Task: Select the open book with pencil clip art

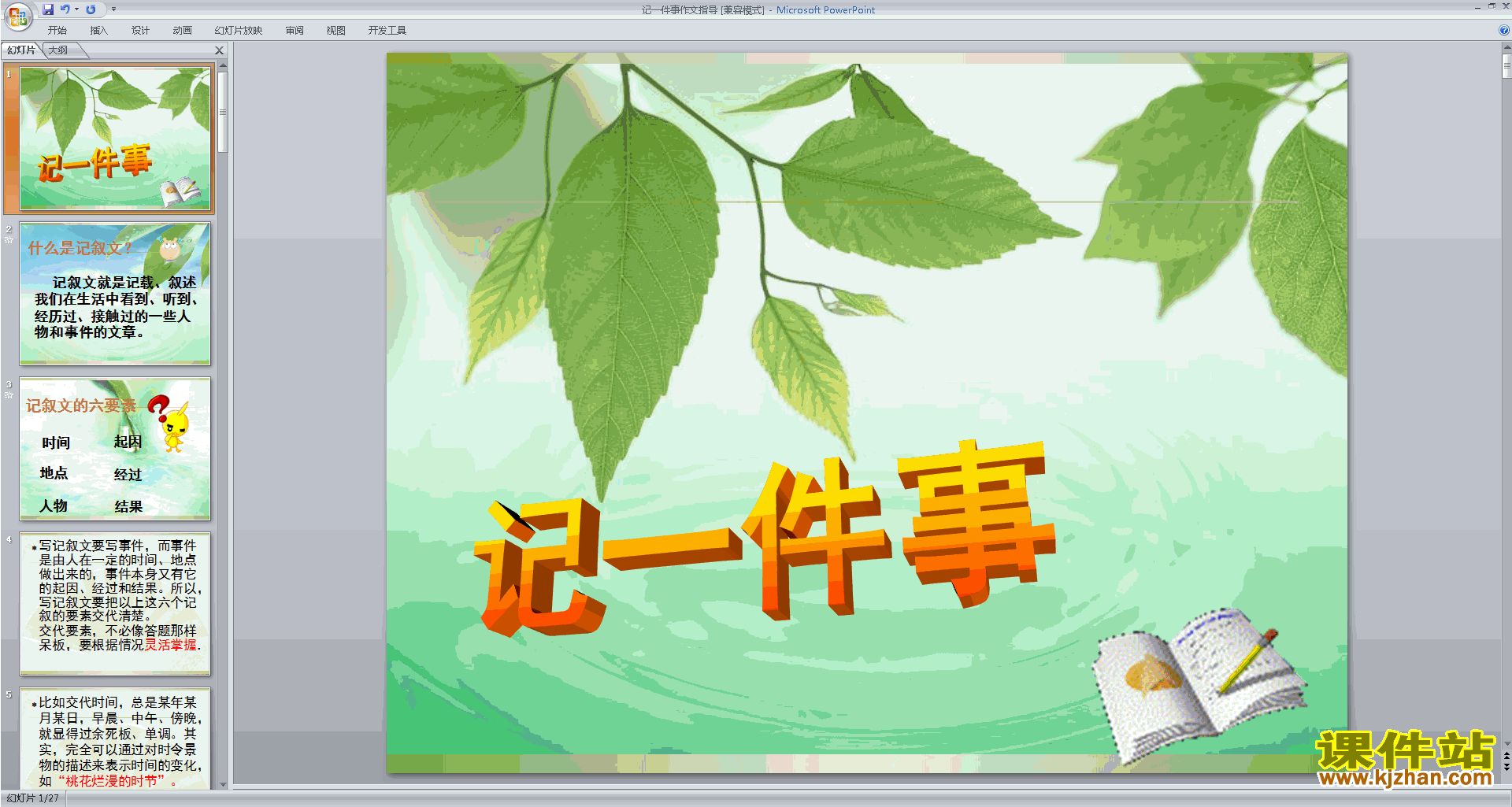Action: pos(1201,685)
